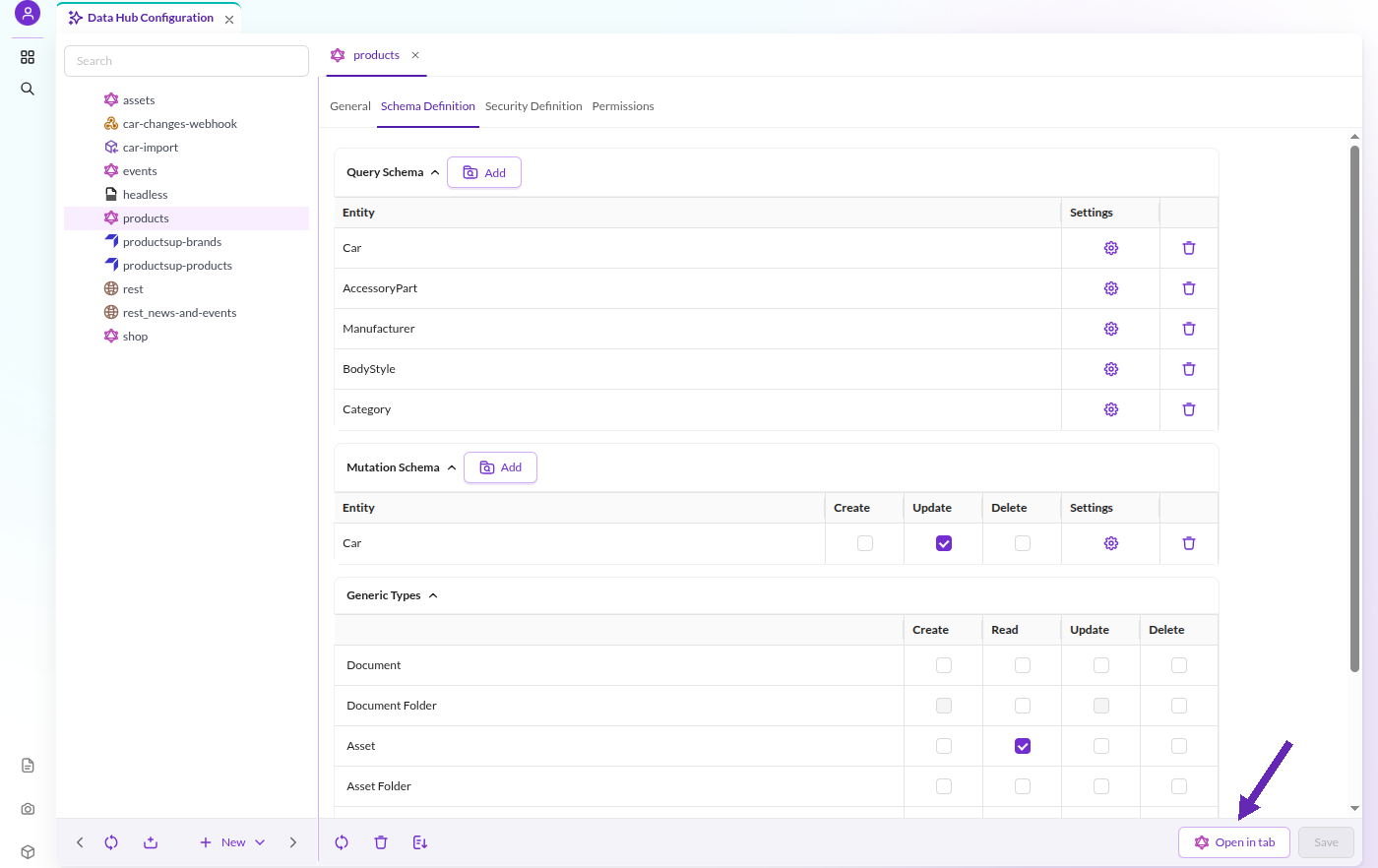Delete BodyStyle entity via trash icon
The width and height of the screenshot is (1378, 868).
pyautogui.click(x=1189, y=369)
